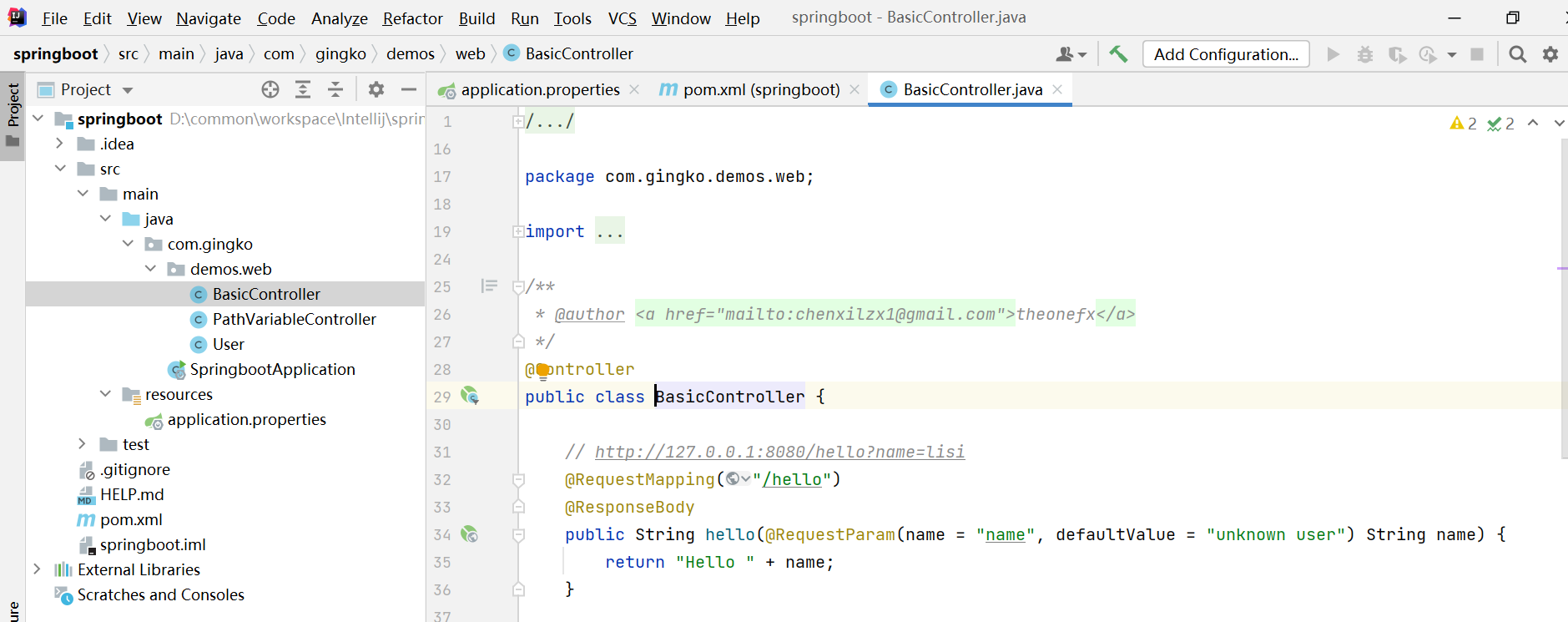Toggle the Project side tool button
Viewport: 1568px width, 622px height.
(x=13, y=116)
